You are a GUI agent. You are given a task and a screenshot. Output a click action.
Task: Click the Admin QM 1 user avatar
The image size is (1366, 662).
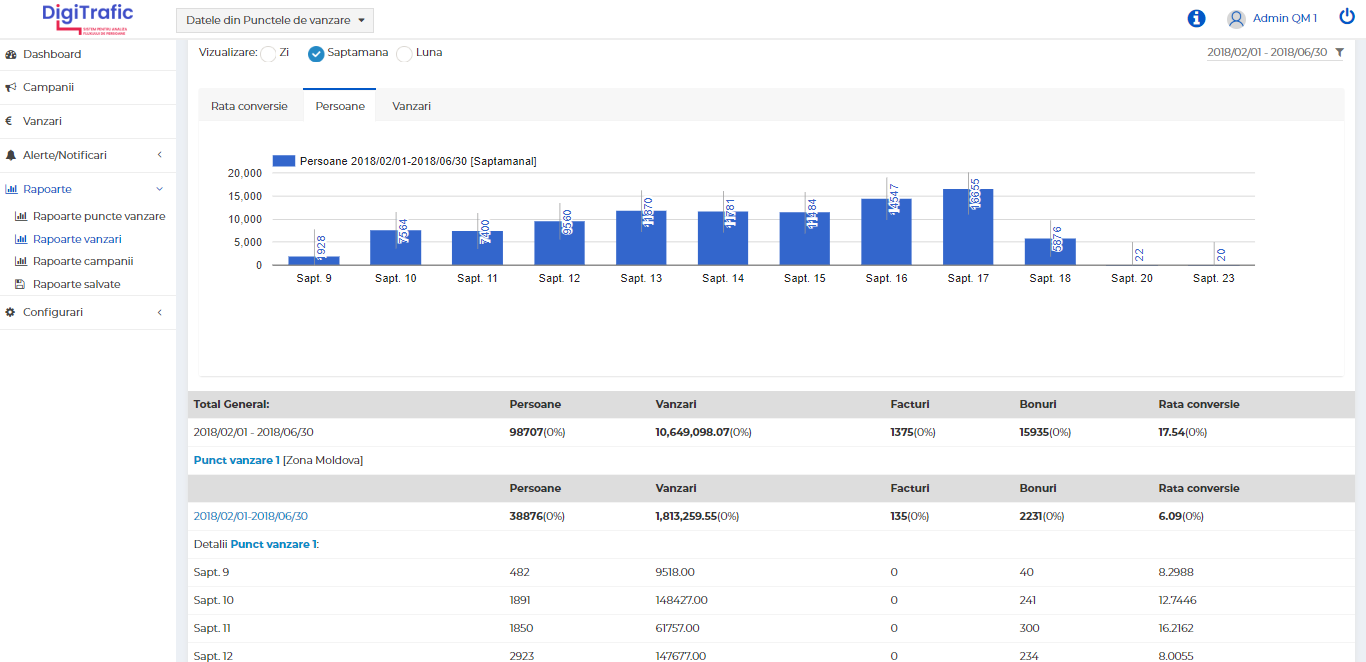pos(1237,18)
